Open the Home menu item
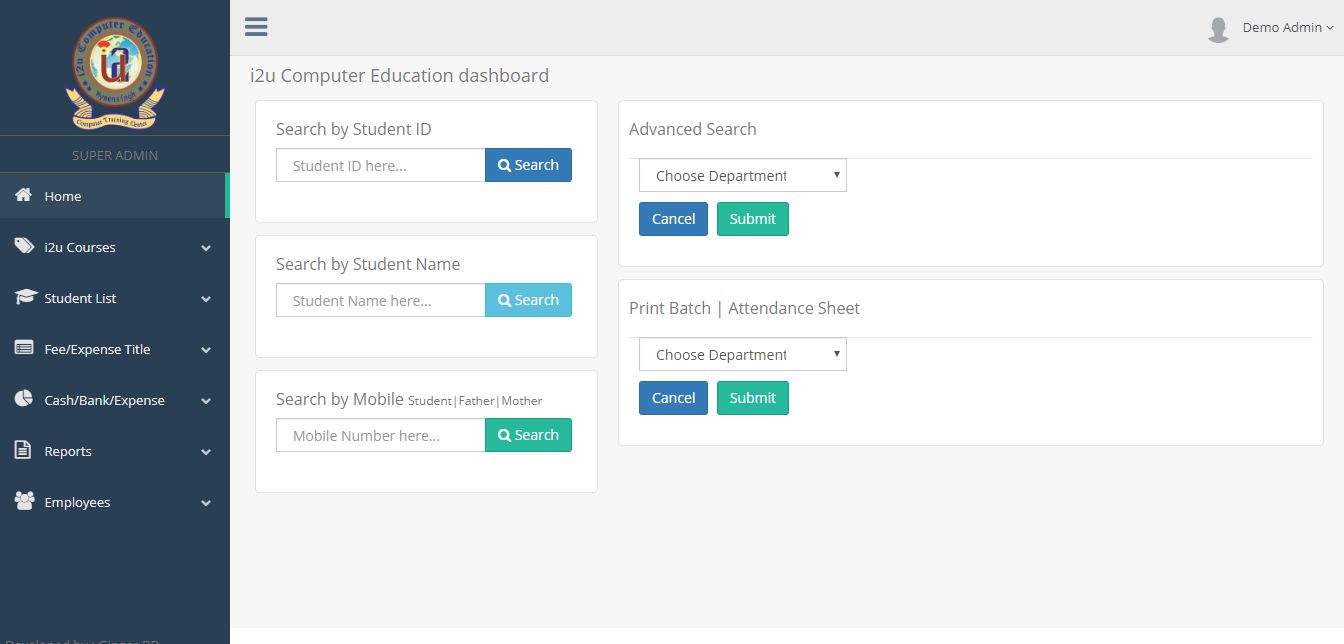 pos(115,196)
